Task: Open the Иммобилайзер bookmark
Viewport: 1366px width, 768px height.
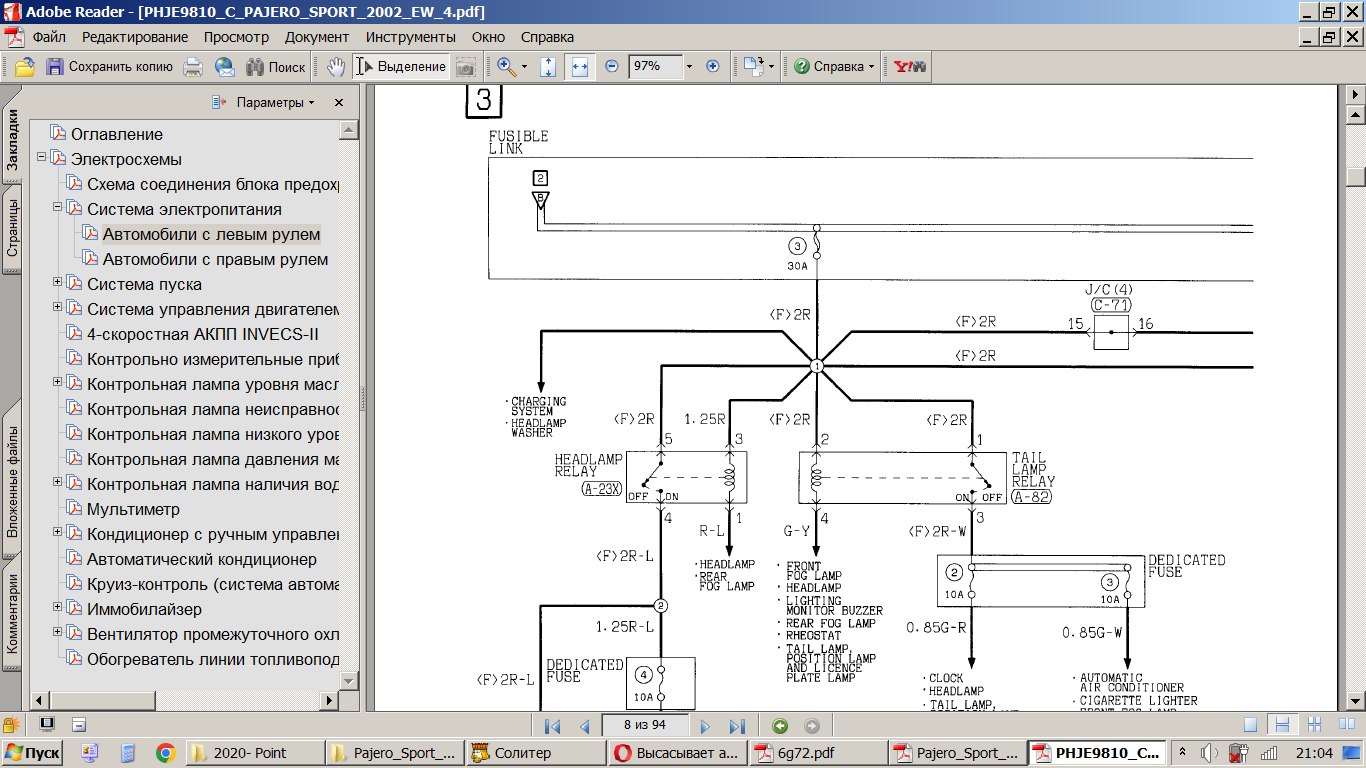Action: (x=144, y=609)
